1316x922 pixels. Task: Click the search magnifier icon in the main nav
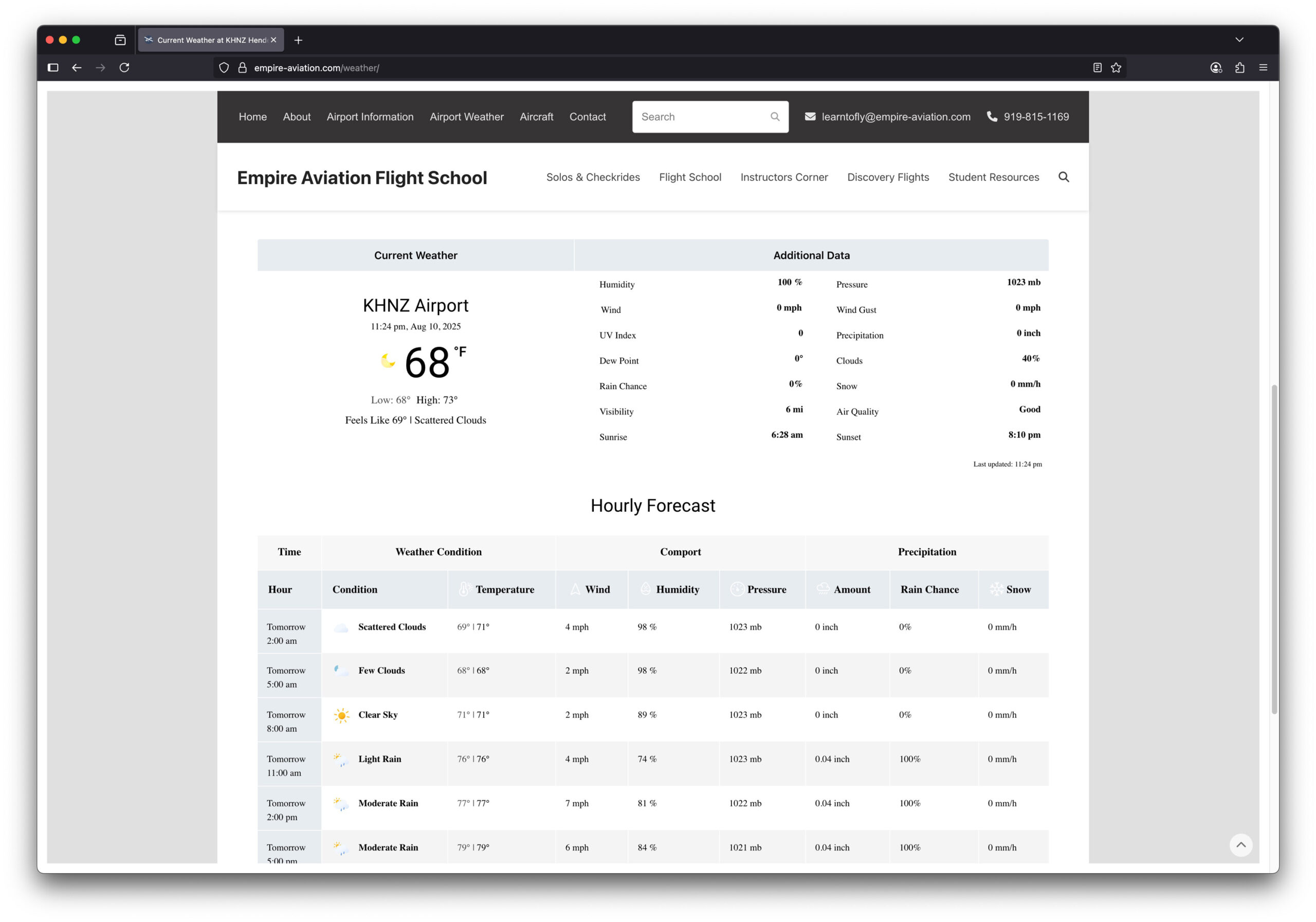tap(1063, 177)
